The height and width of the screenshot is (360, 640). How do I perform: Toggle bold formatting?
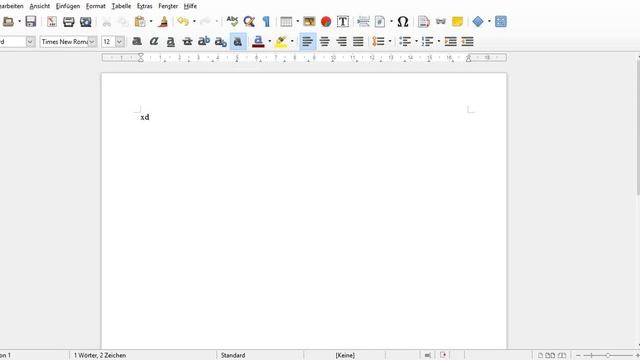pos(137,41)
